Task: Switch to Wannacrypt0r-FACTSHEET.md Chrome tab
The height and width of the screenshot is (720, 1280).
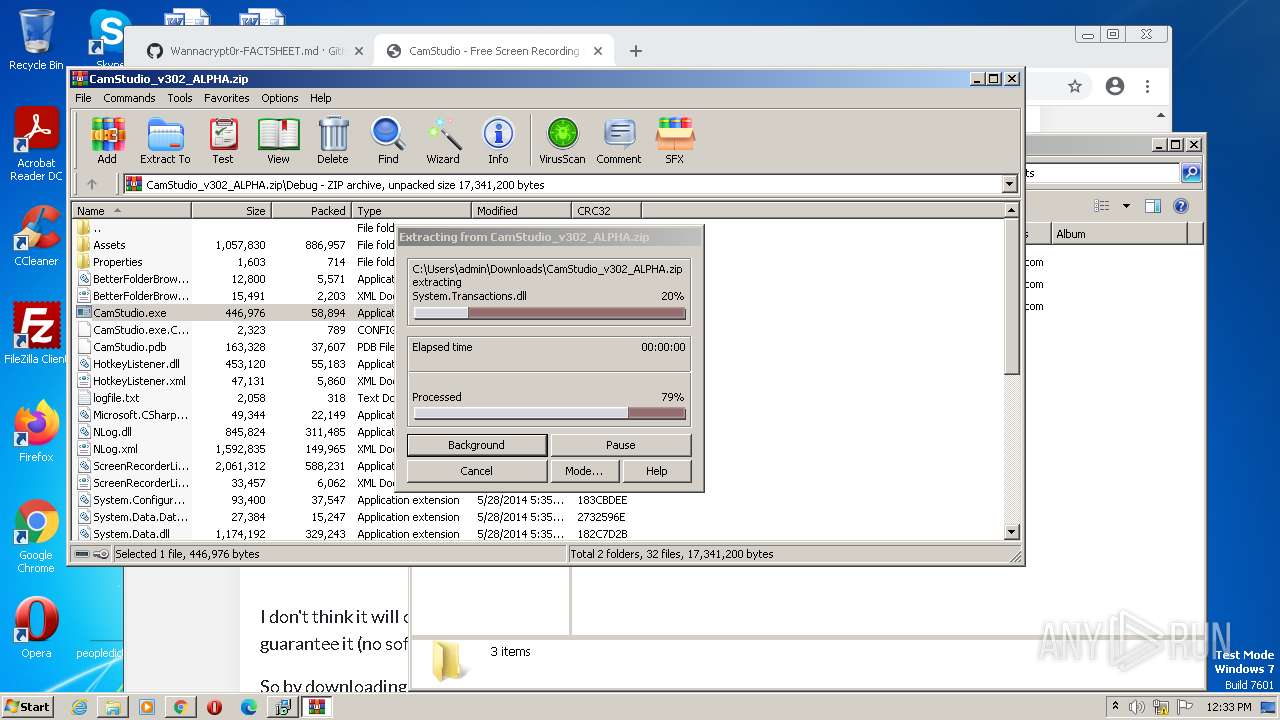Action: pos(254,51)
